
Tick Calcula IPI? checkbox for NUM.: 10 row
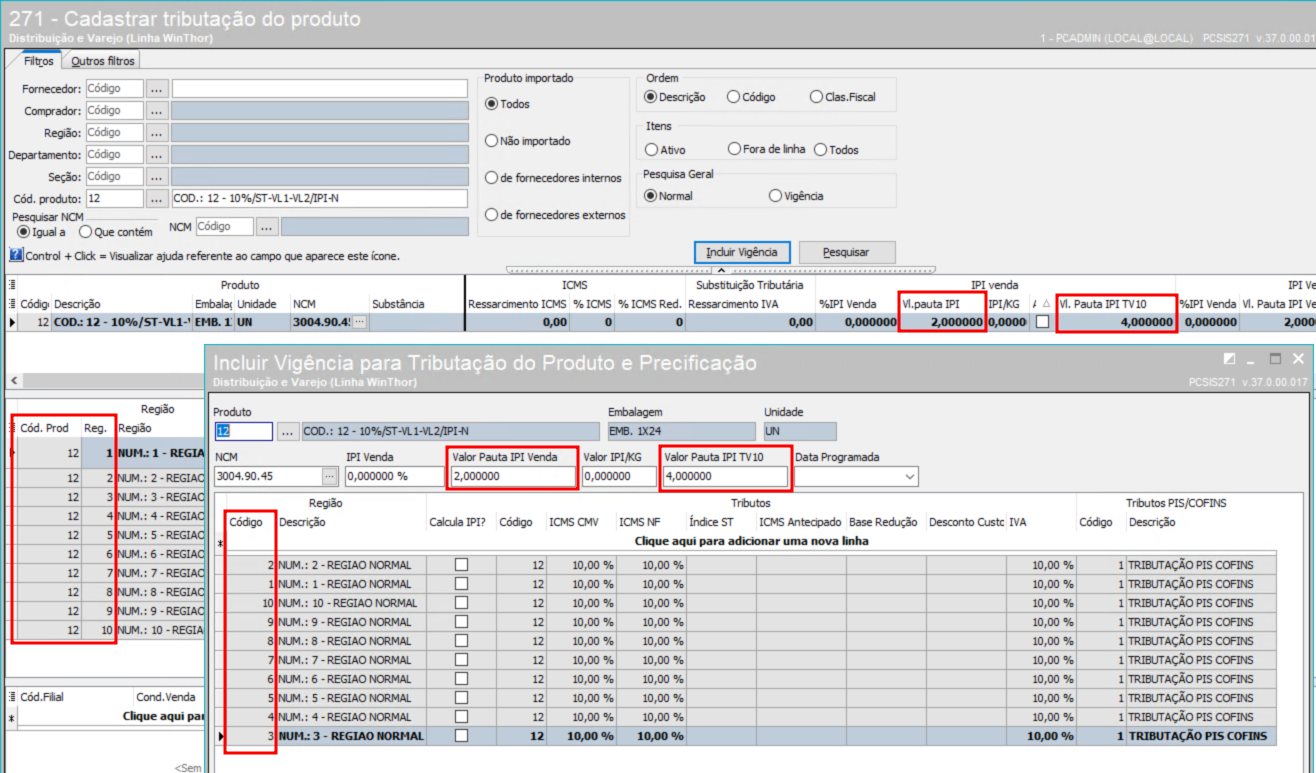[461, 603]
